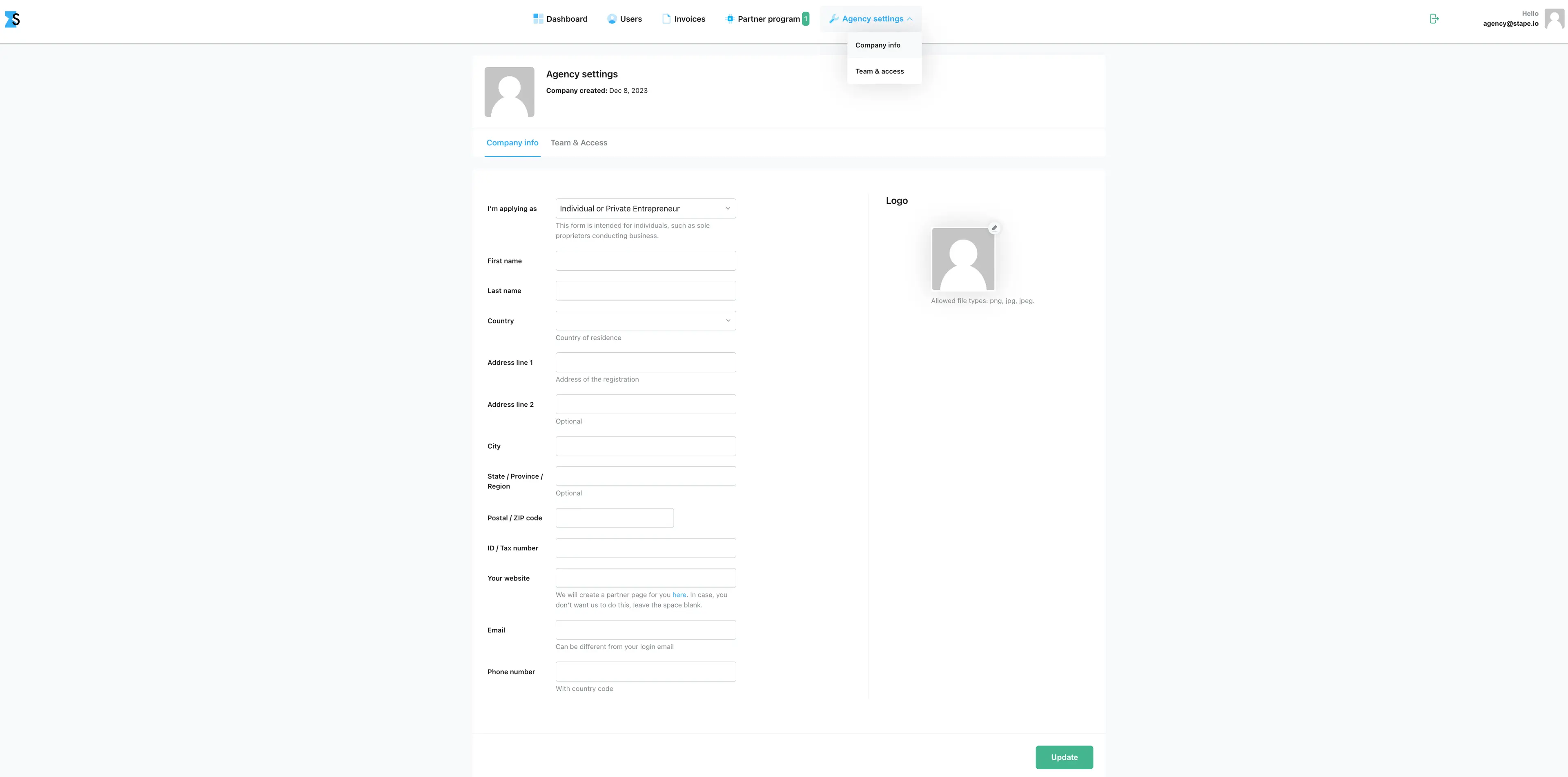
Task: Click the Agency settings page heading
Action: 582,74
